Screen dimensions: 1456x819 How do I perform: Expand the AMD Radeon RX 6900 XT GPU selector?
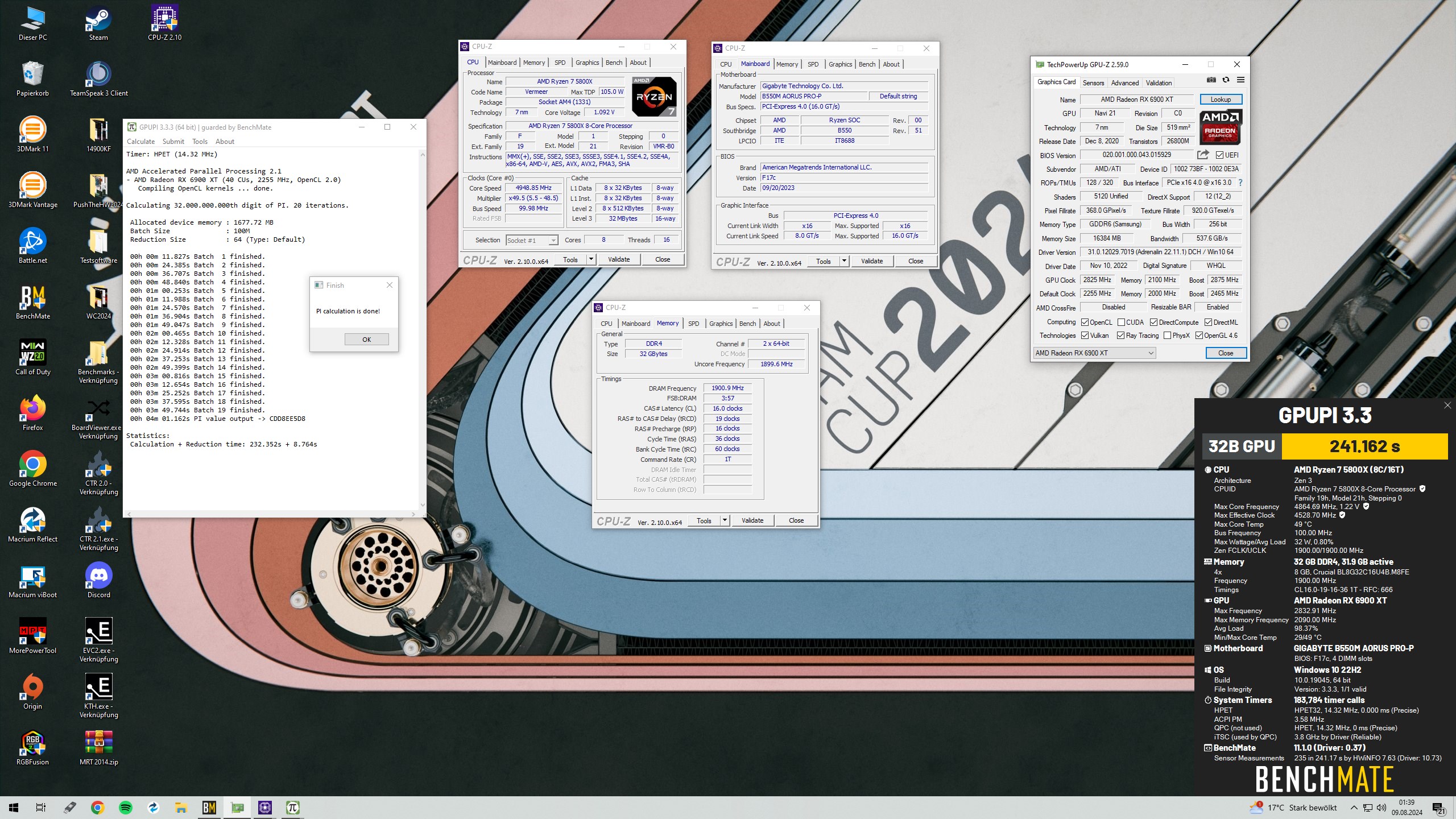click(x=1094, y=353)
